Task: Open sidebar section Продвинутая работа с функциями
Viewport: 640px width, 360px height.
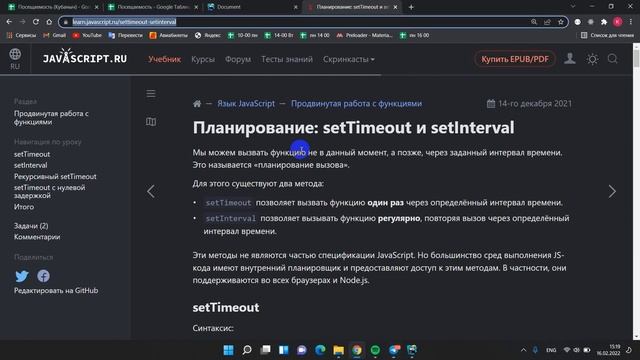Action: tap(51, 118)
